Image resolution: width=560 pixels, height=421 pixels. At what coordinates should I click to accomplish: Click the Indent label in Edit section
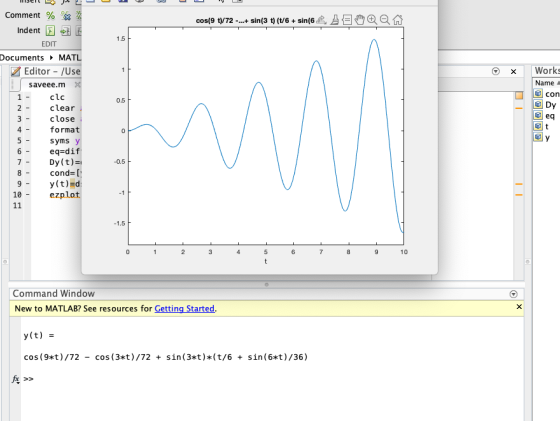[x=29, y=30]
